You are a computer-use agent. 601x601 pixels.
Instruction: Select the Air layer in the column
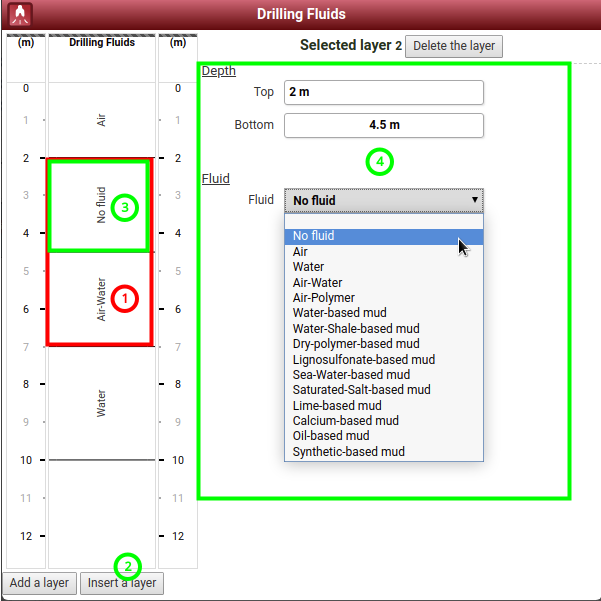coord(101,120)
